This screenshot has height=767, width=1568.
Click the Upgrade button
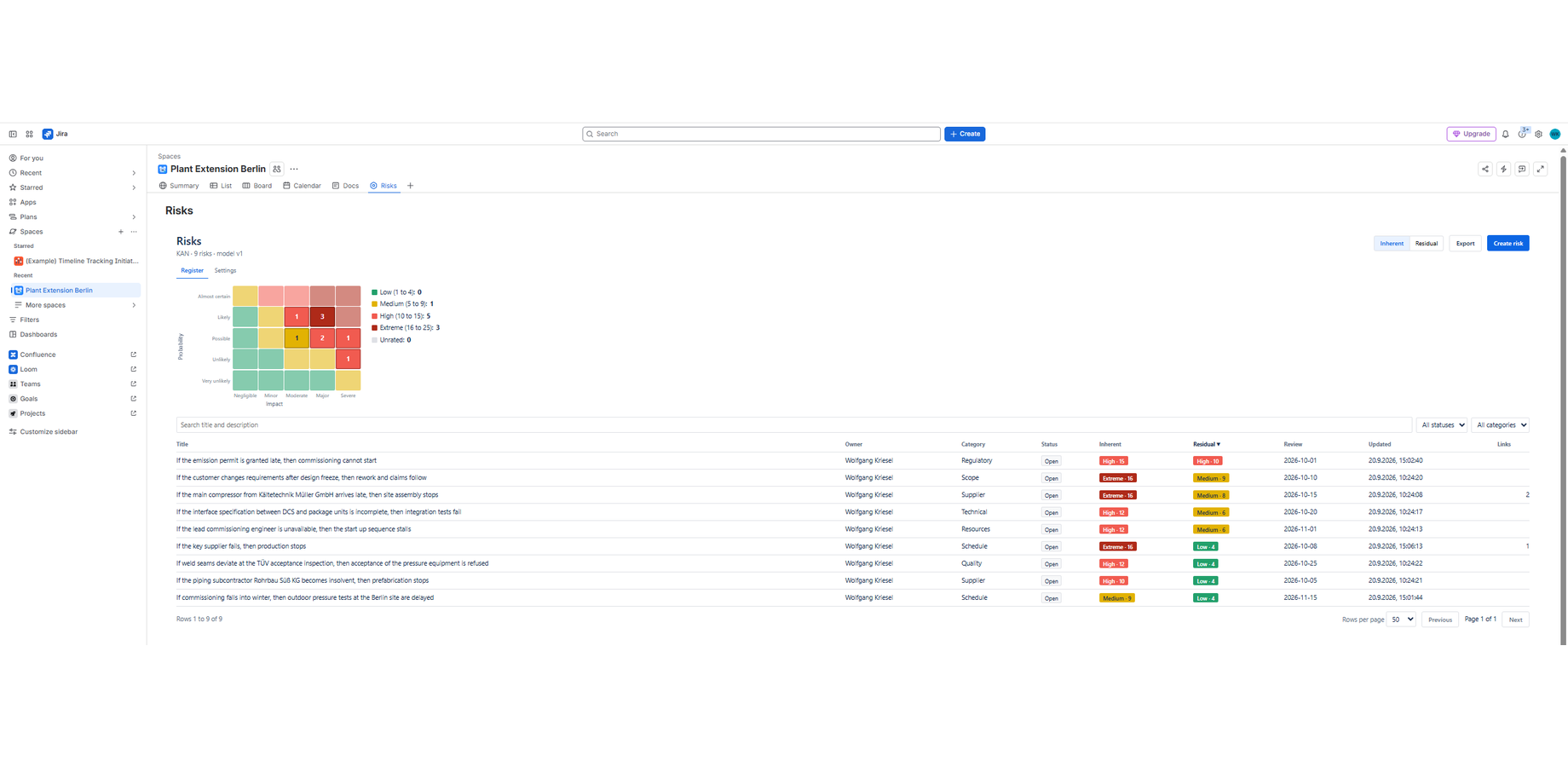[x=1472, y=134]
